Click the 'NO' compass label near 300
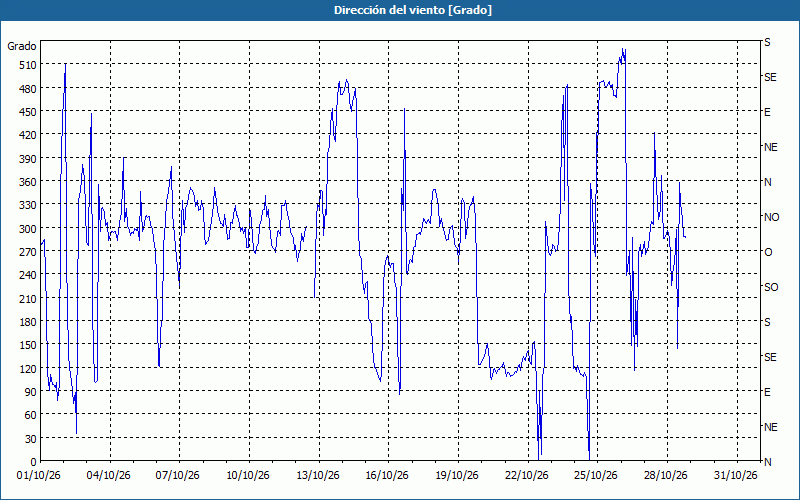Image resolution: width=800 pixels, height=500 pixels. point(771,217)
